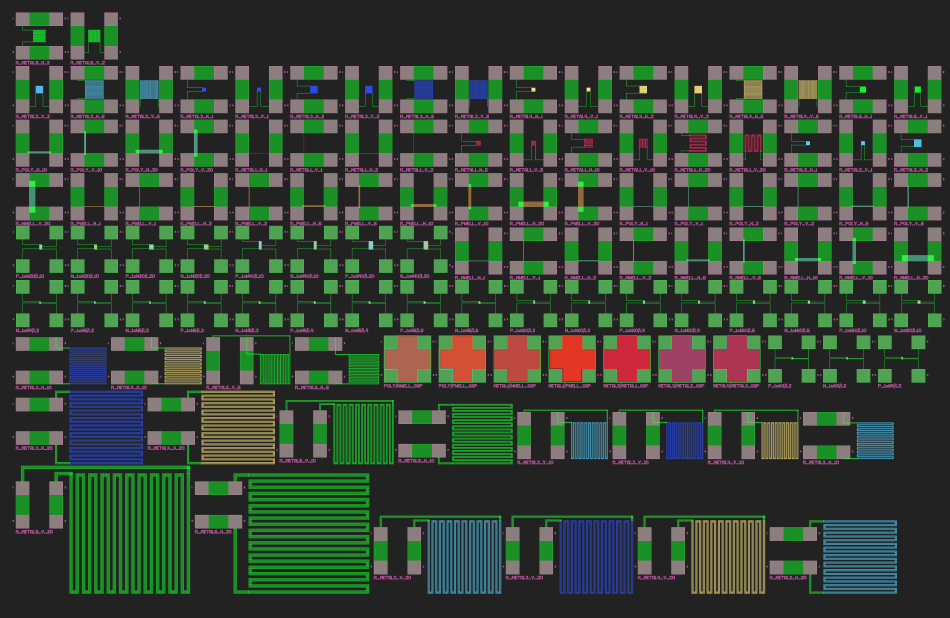Viewport: 950px width, 618px height.
Task: Select the mid-size green vertical serpentine structure
Action: 363,432
